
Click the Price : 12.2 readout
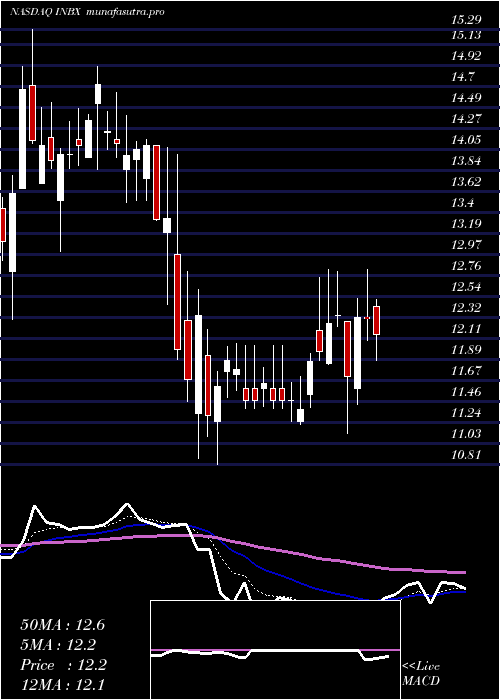(x=63, y=665)
